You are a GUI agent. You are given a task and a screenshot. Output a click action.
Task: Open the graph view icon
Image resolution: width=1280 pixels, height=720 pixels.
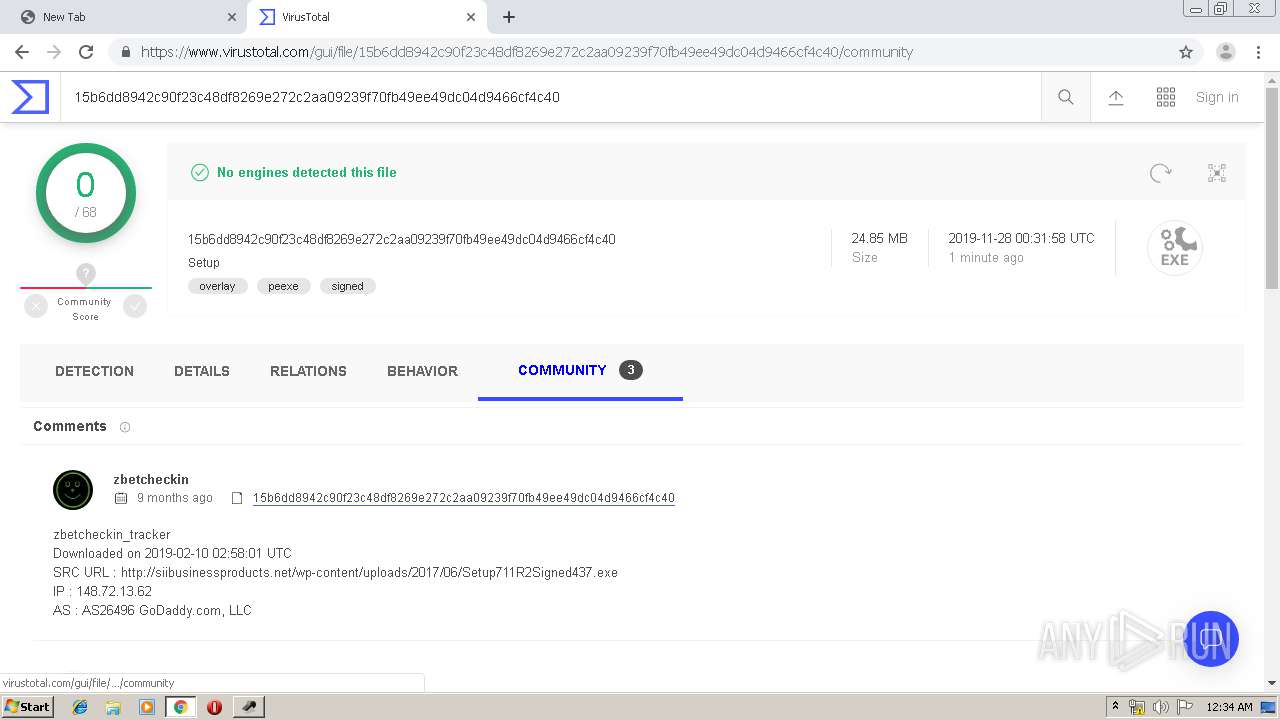[x=1217, y=173]
